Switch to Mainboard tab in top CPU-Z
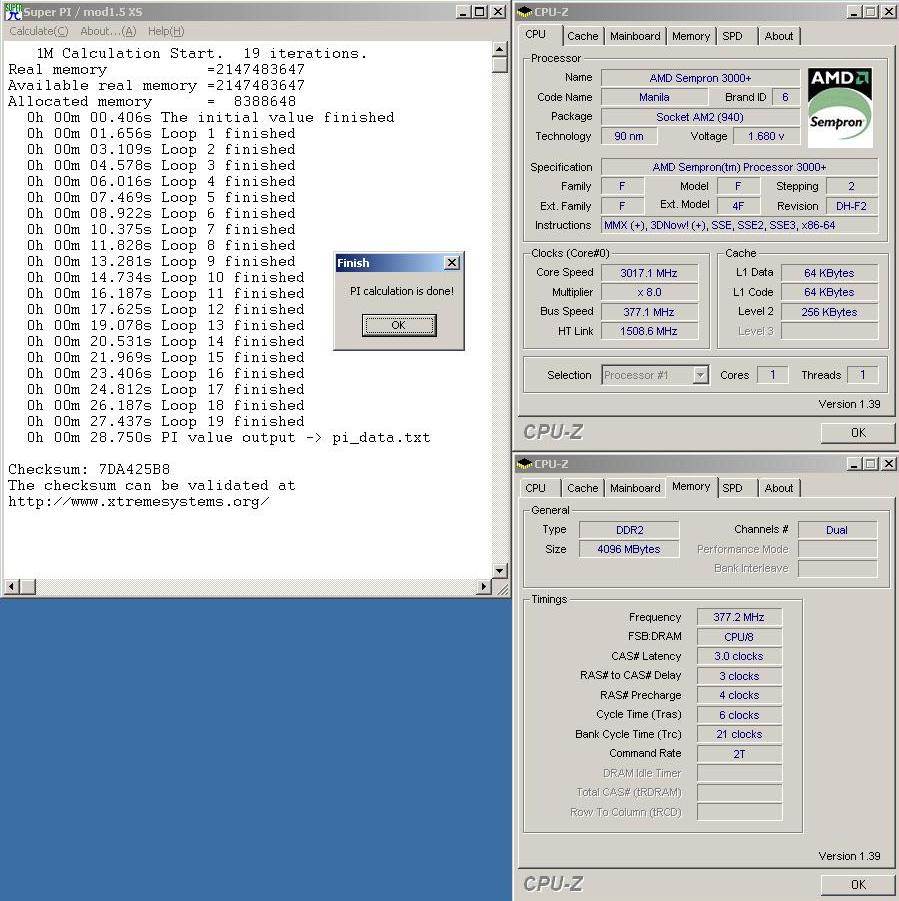 tap(635, 36)
